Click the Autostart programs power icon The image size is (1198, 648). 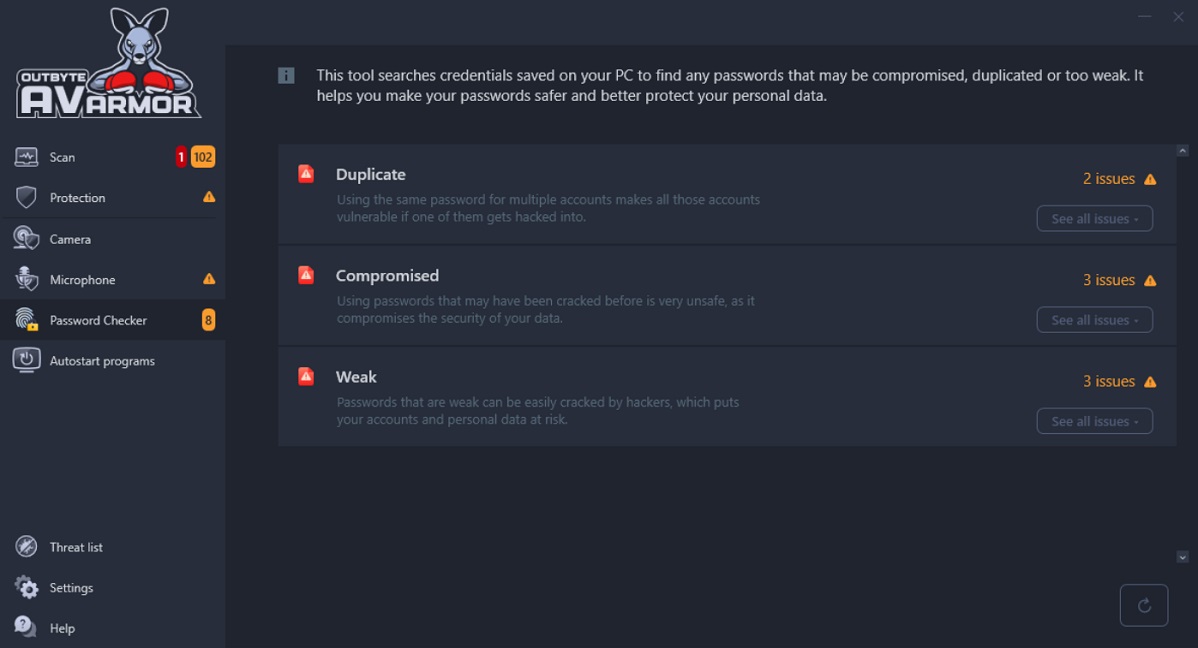26,360
